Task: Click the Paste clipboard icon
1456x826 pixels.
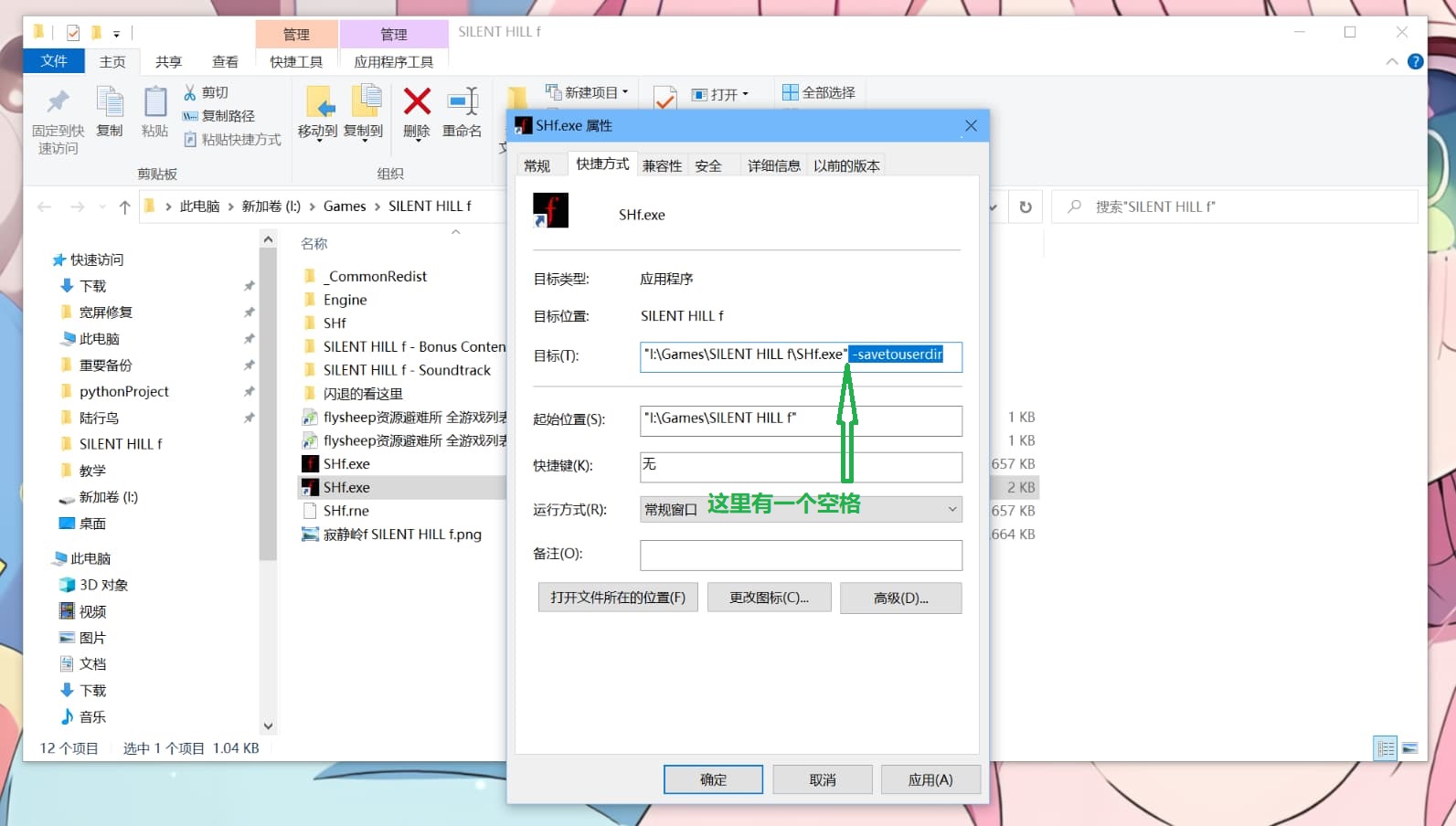Action: click(x=154, y=102)
